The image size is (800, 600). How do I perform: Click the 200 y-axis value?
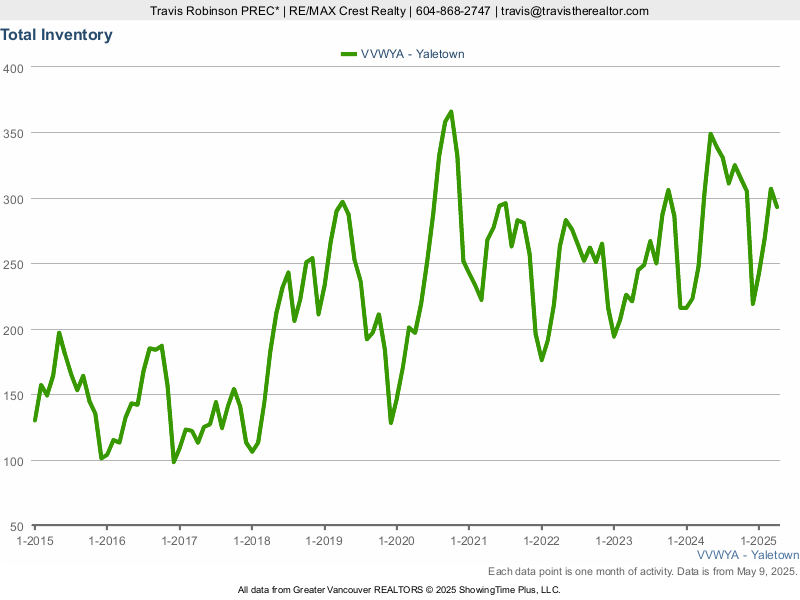pos(13,331)
